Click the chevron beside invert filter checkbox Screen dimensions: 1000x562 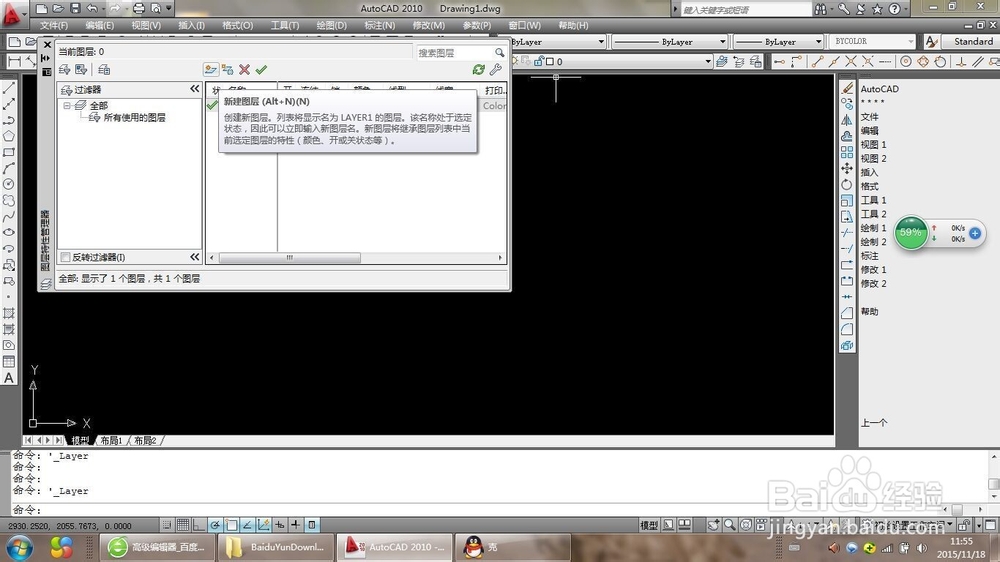pos(195,256)
